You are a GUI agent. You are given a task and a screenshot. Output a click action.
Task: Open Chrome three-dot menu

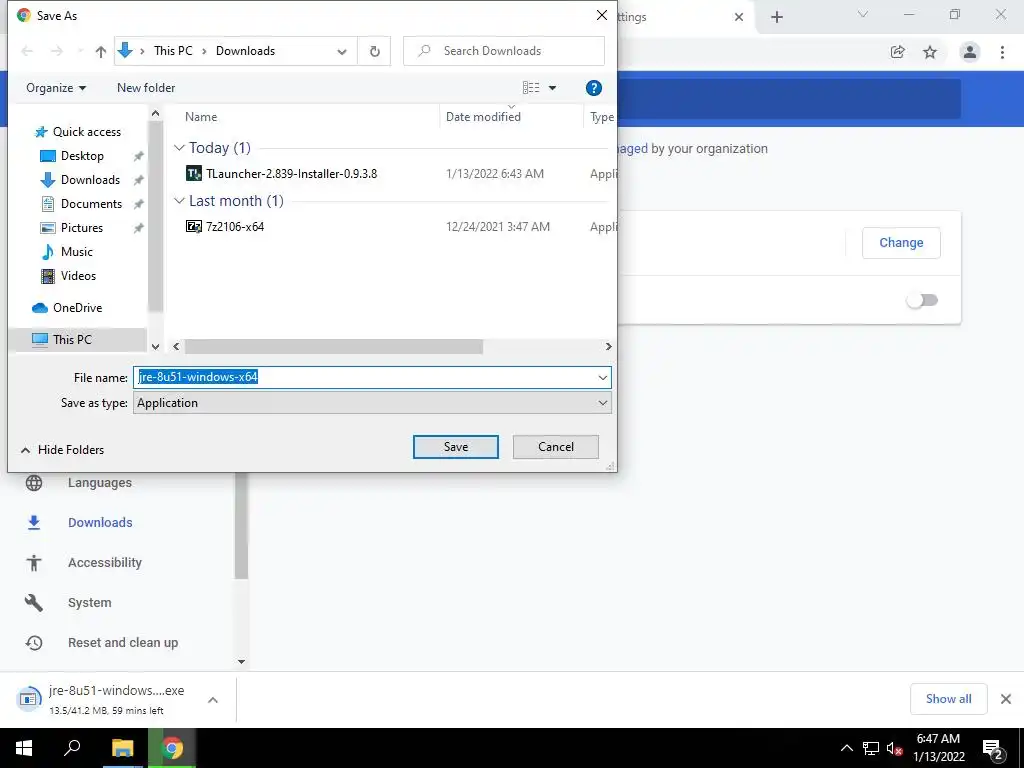1002,52
